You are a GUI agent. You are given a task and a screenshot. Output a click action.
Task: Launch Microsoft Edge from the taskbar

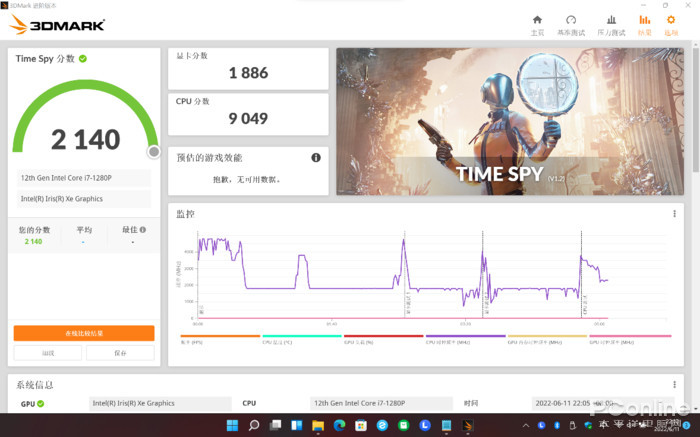[x=339, y=425]
